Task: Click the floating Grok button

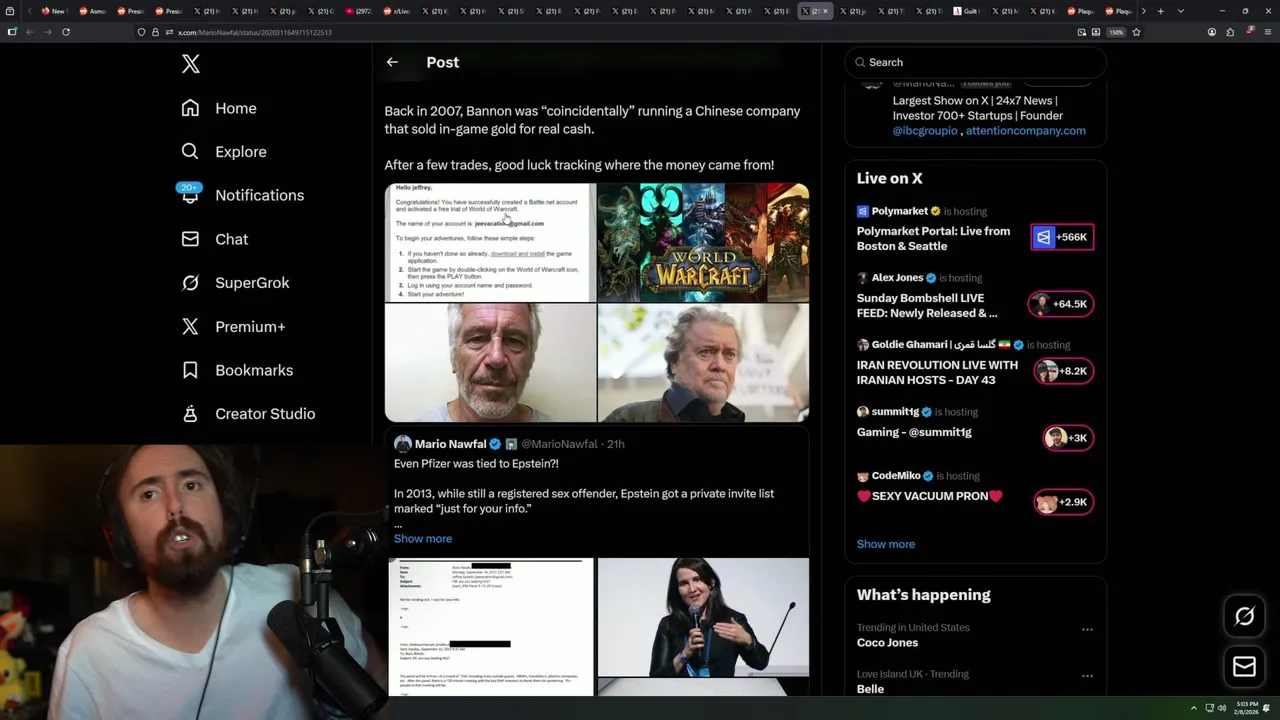Action: tap(1244, 617)
